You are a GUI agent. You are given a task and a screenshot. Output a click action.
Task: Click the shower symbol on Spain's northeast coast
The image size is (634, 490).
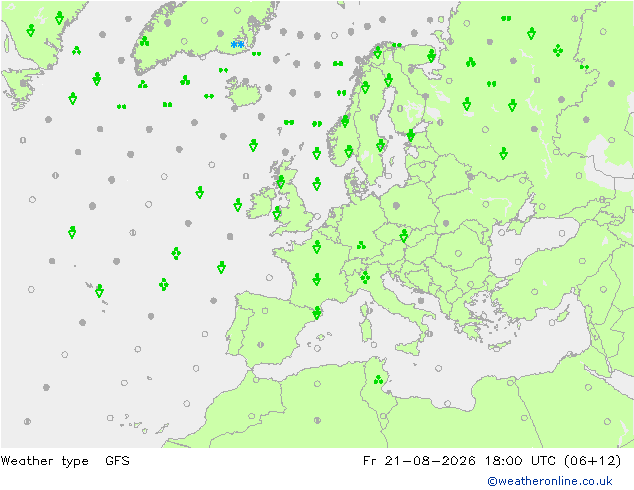coord(317,313)
